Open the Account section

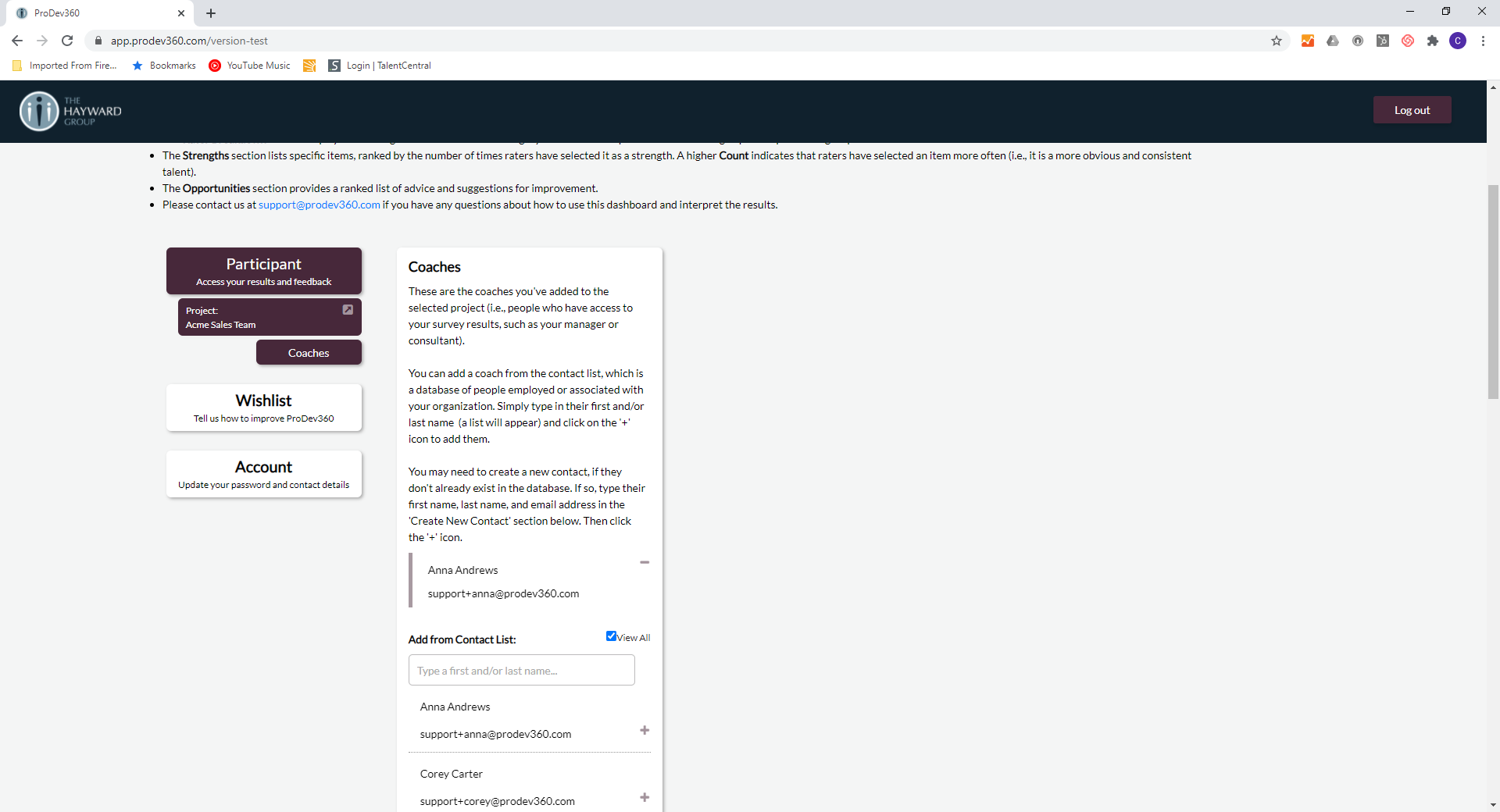pyautogui.click(x=264, y=474)
